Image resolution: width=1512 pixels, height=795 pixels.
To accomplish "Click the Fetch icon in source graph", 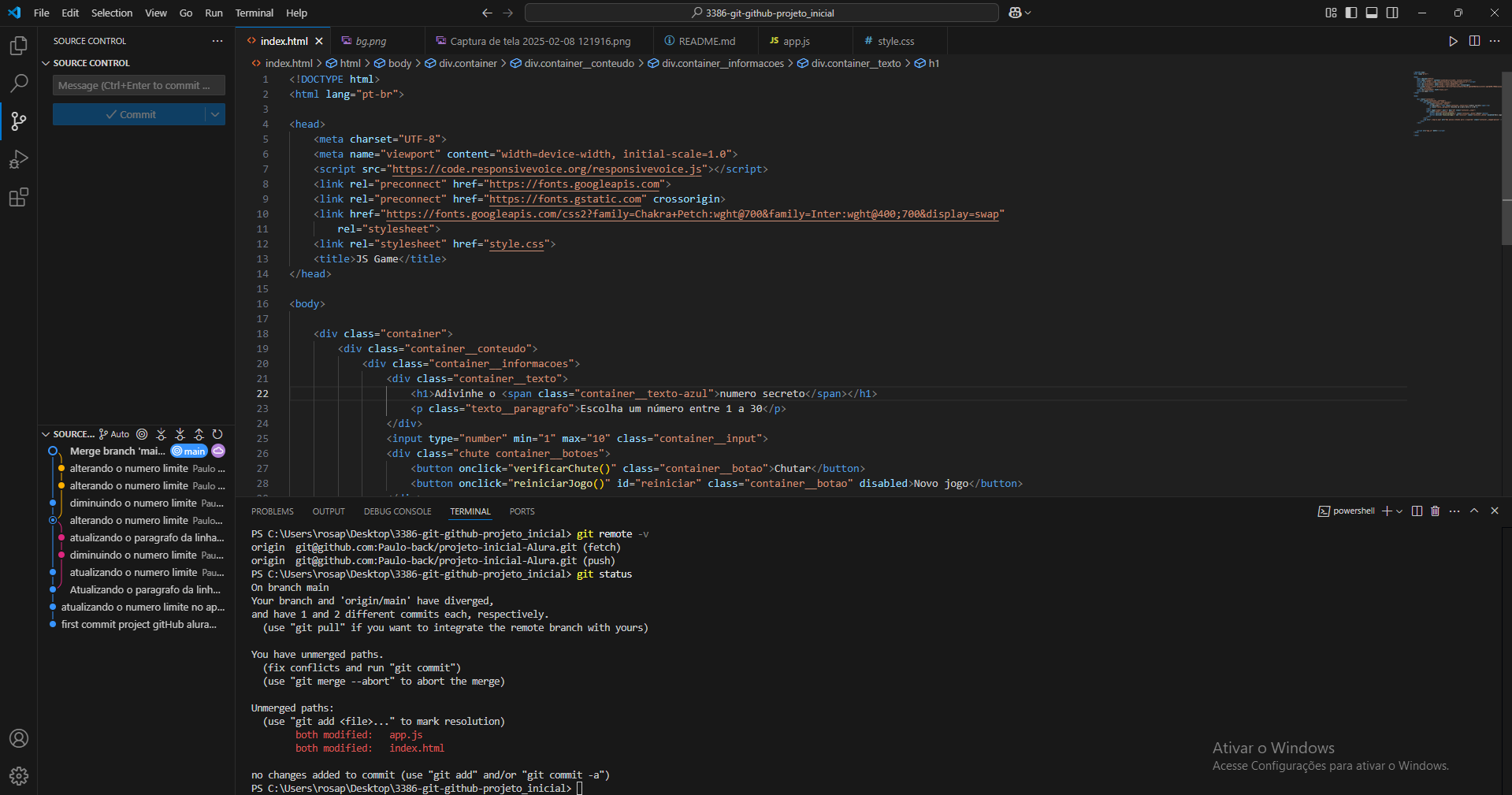I will click(161, 434).
